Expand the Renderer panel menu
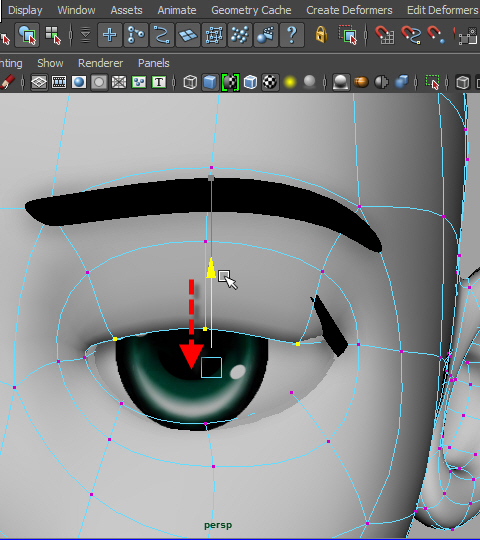 100,63
